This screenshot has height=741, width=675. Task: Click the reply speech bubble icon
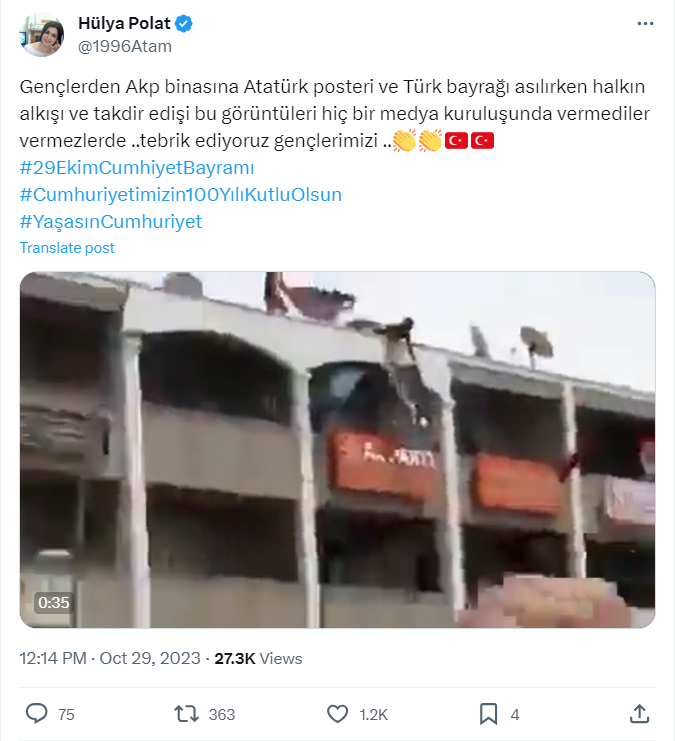coord(36,714)
